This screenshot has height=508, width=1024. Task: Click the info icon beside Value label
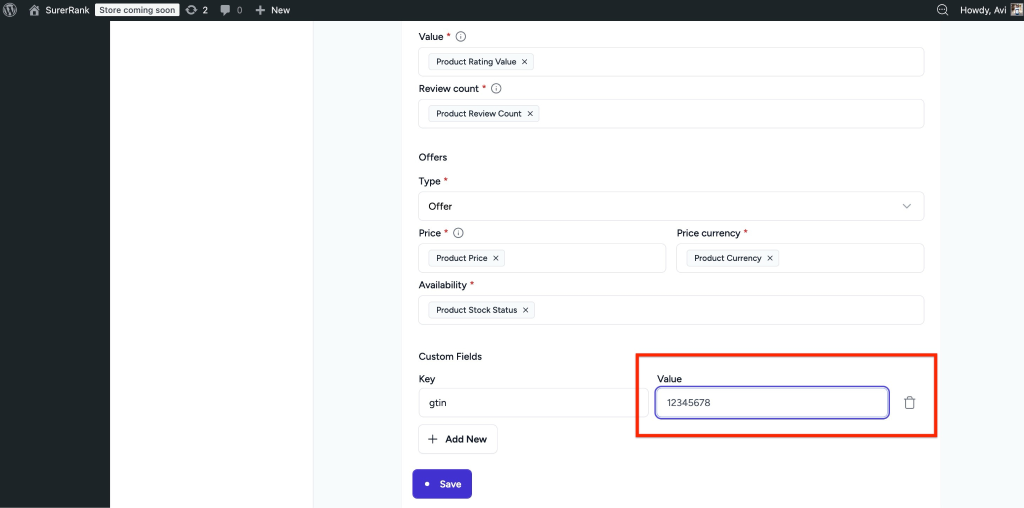[461, 37]
